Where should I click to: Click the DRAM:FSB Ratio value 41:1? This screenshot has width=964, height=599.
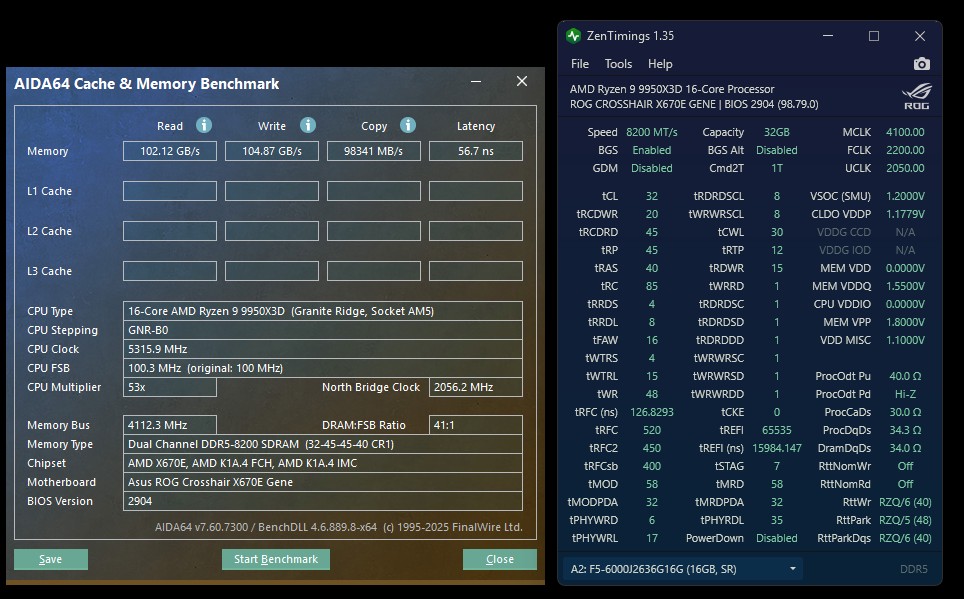point(476,425)
